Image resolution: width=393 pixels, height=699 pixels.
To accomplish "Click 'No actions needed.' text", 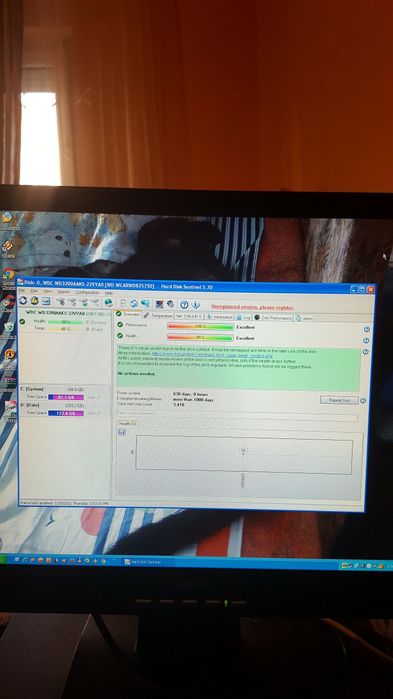I will 136,374.
